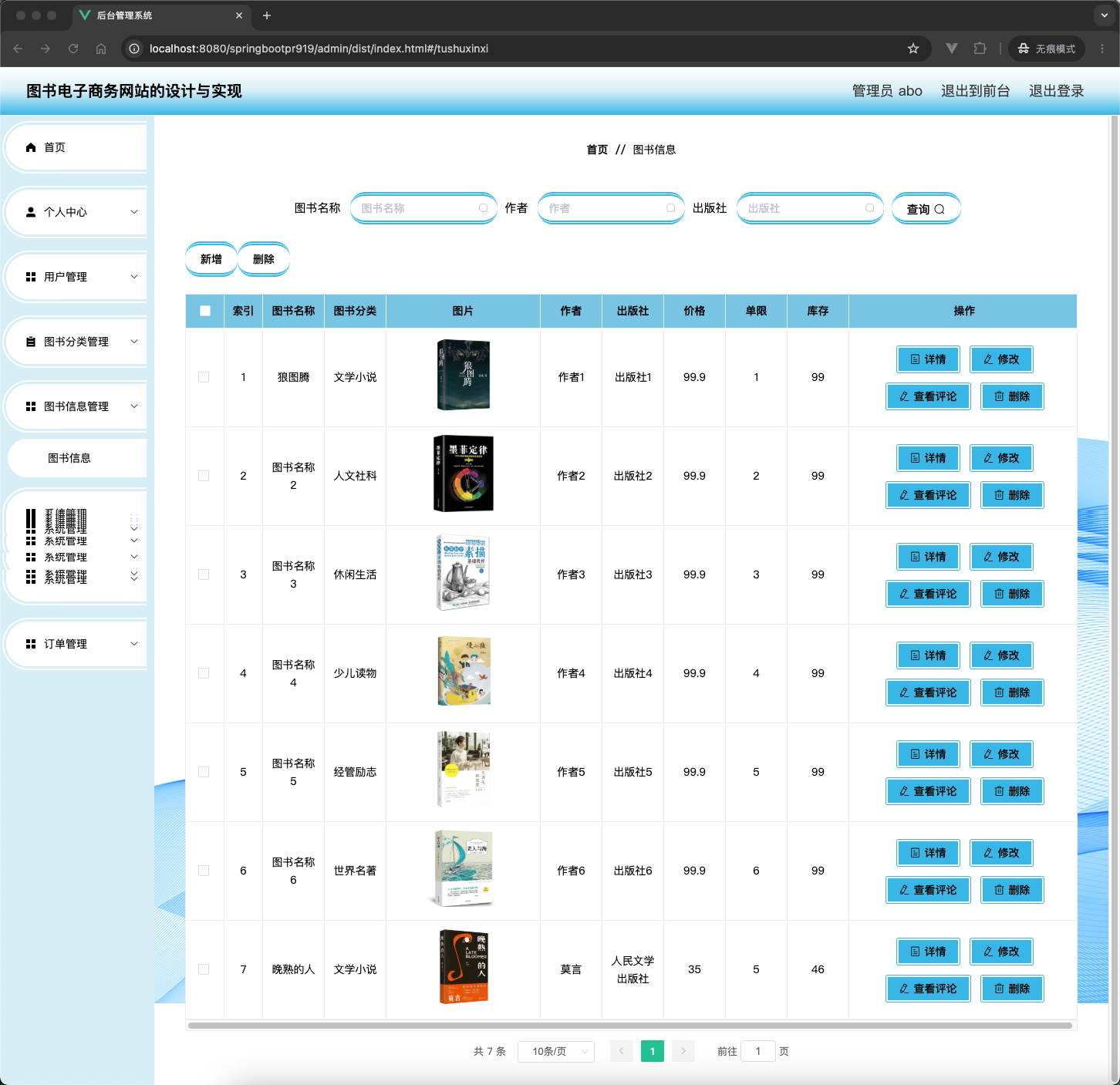The height and width of the screenshot is (1085, 1120).
Task: Go to the next page arrow
Action: point(683,1051)
